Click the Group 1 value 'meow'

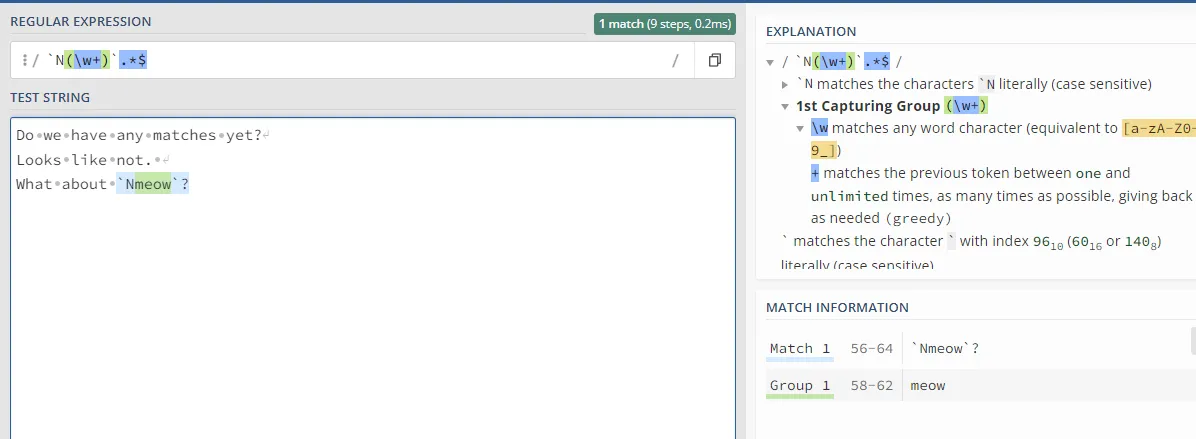click(928, 386)
